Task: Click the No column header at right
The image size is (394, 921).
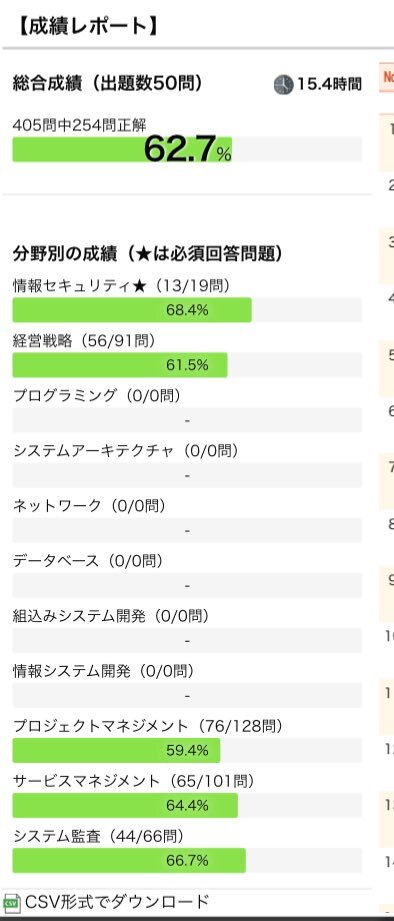Action: click(x=388, y=76)
